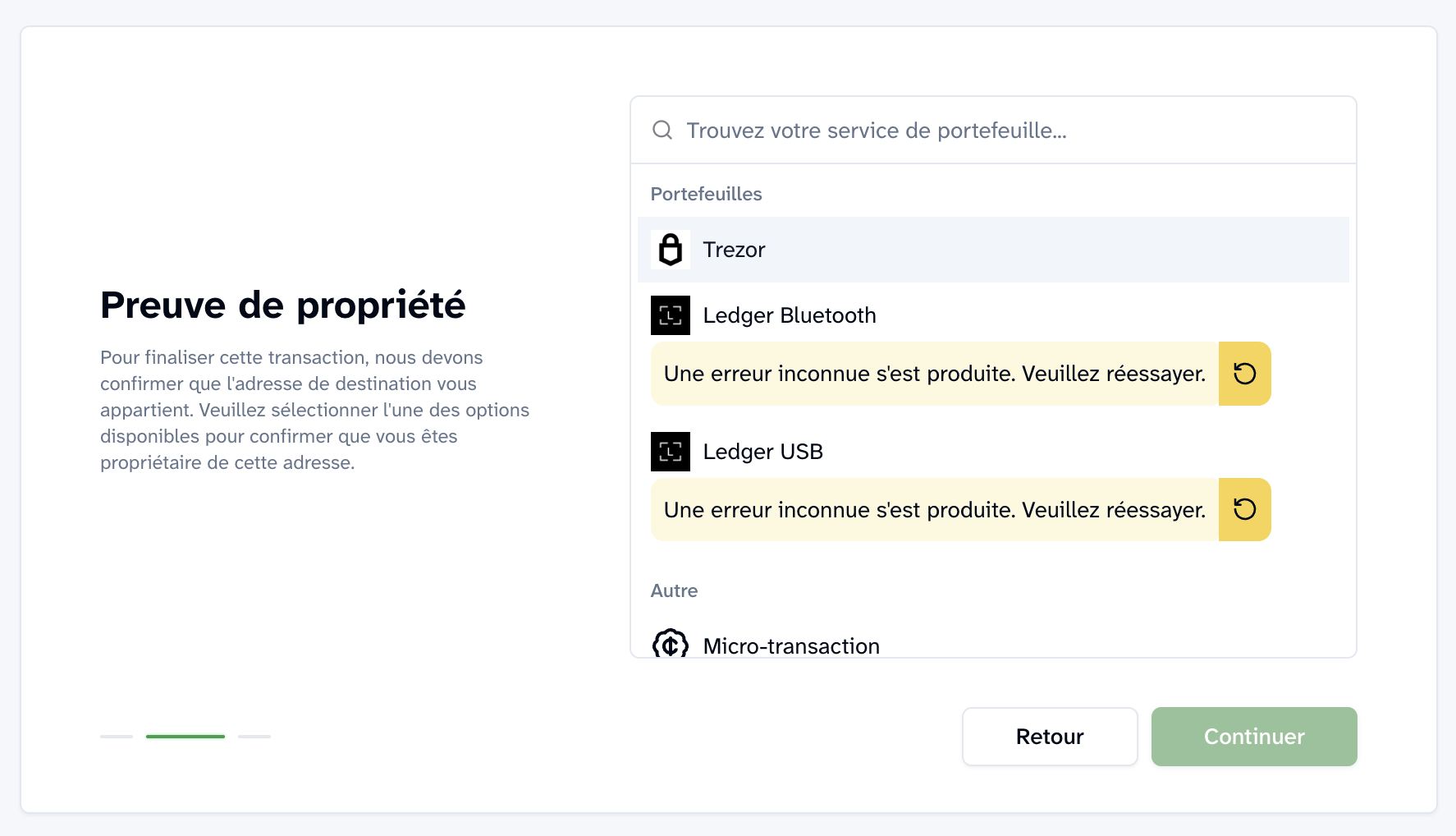Click the first progress step indicator

pyautogui.click(x=117, y=737)
